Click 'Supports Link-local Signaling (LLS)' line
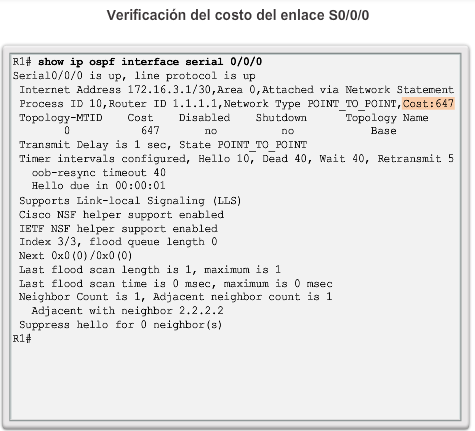The width and height of the screenshot is (475, 431). pos(130,201)
